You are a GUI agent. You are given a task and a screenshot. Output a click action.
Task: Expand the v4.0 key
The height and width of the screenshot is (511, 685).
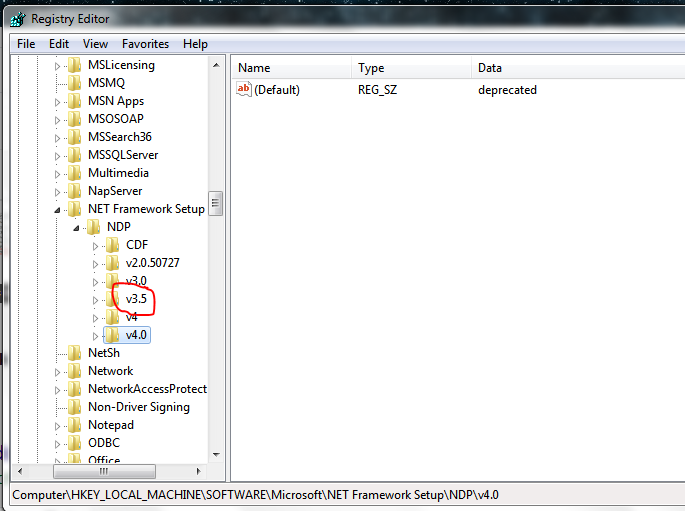pyautogui.click(x=95, y=336)
